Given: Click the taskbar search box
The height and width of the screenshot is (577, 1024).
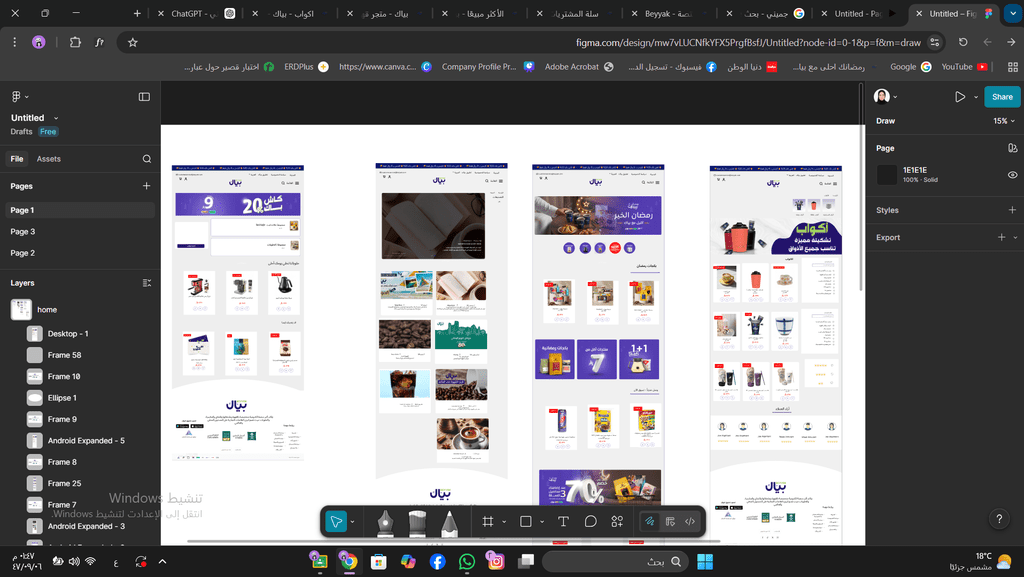Looking at the screenshot, I should 615,561.
